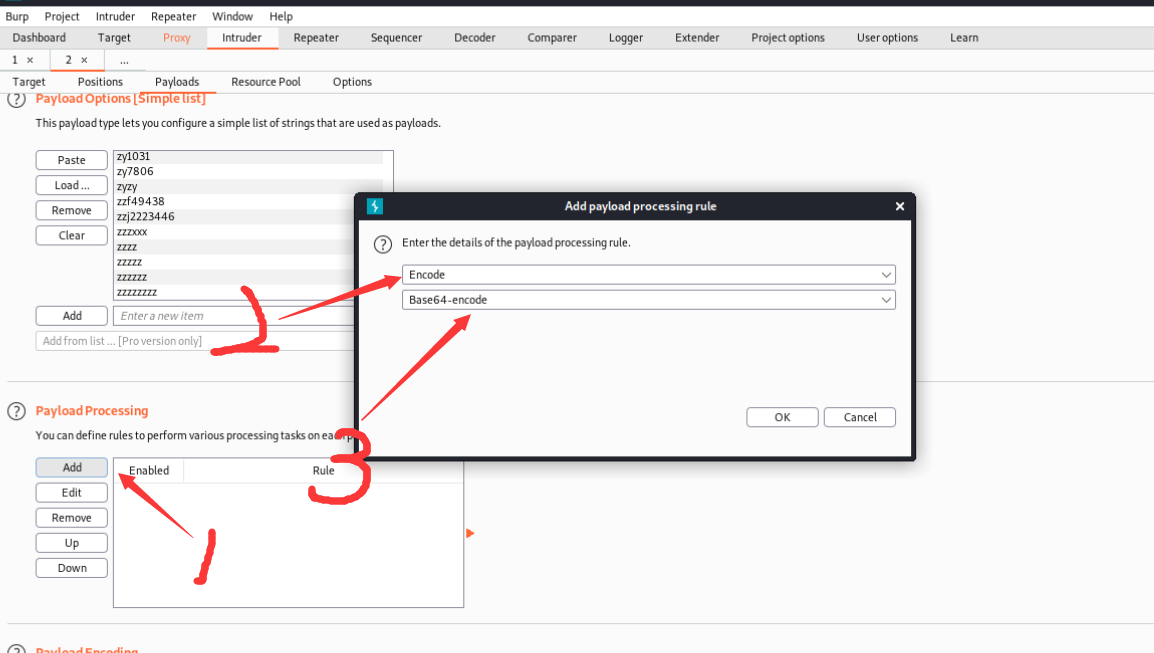The height and width of the screenshot is (653, 1154).
Task: Cancel the payload processing rule dialog
Action: (860, 417)
